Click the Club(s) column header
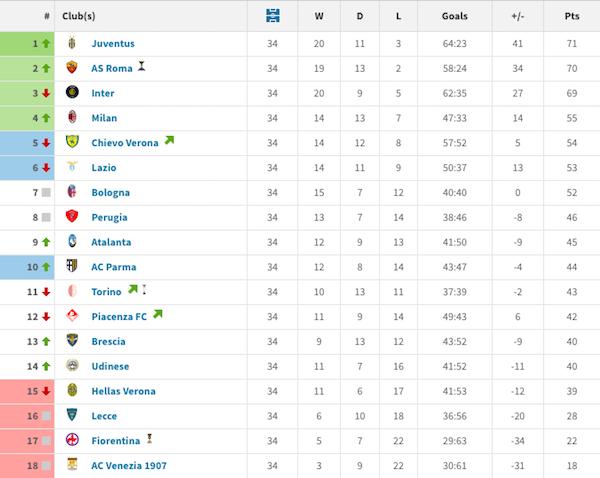Screen dimensions: 600x478 (x=79, y=17)
